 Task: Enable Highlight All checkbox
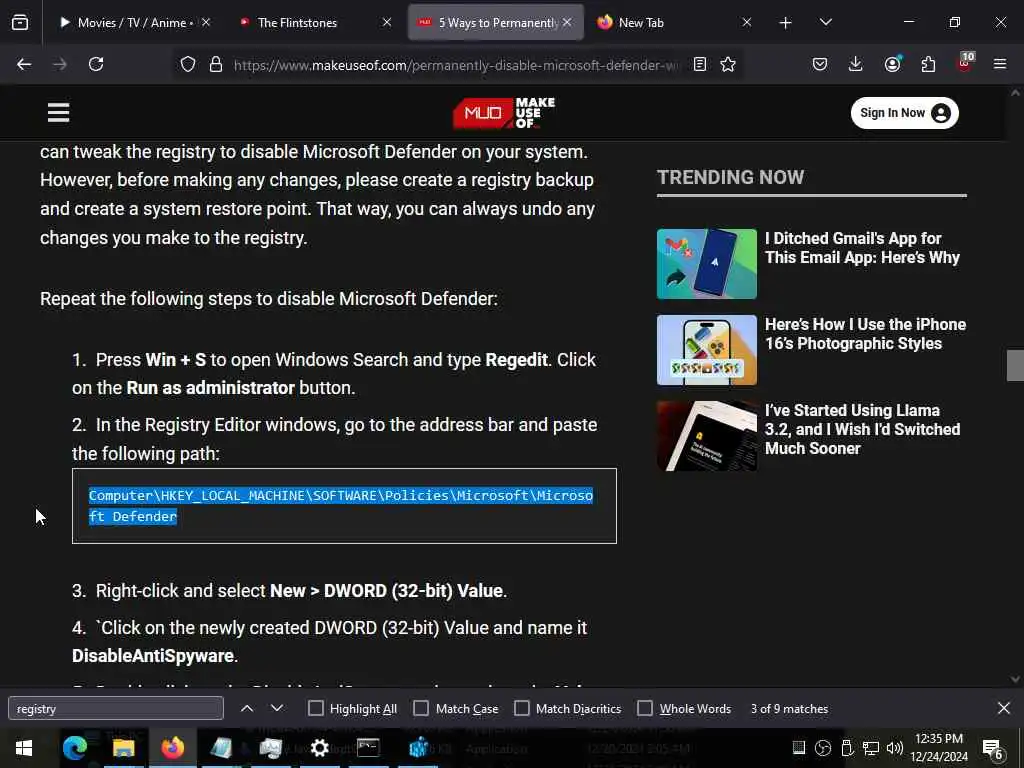(315, 708)
